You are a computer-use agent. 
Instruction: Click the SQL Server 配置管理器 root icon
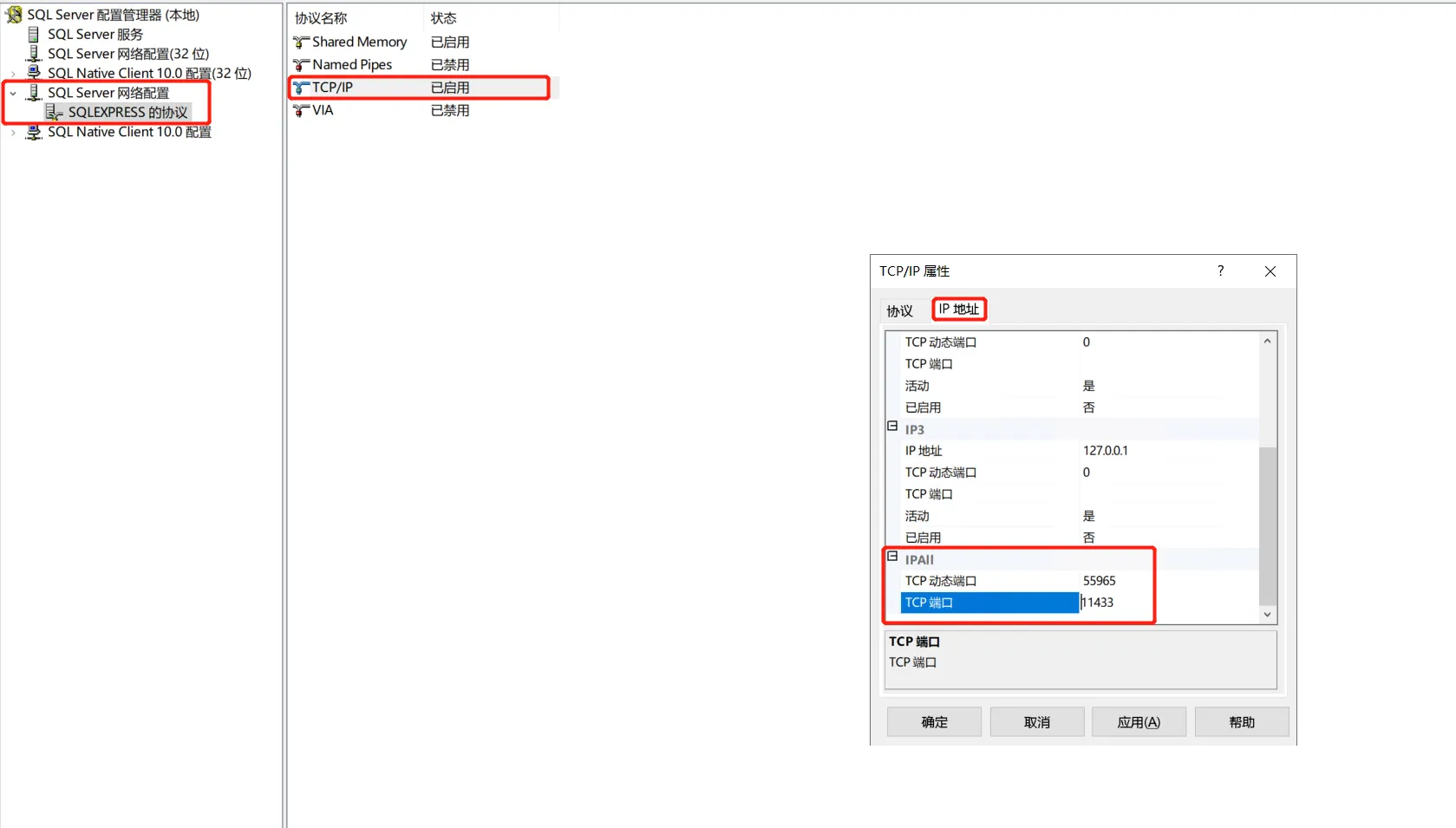14,14
